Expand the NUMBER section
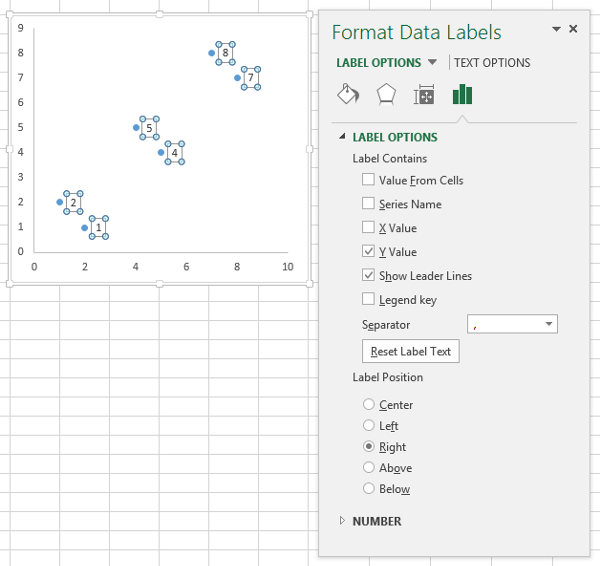Image resolution: width=600 pixels, height=566 pixels. (x=344, y=521)
